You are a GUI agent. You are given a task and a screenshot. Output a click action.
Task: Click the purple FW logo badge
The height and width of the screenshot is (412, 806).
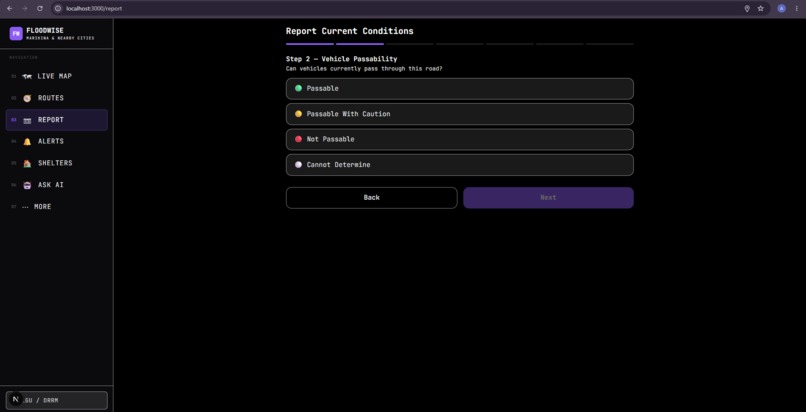tap(16, 33)
